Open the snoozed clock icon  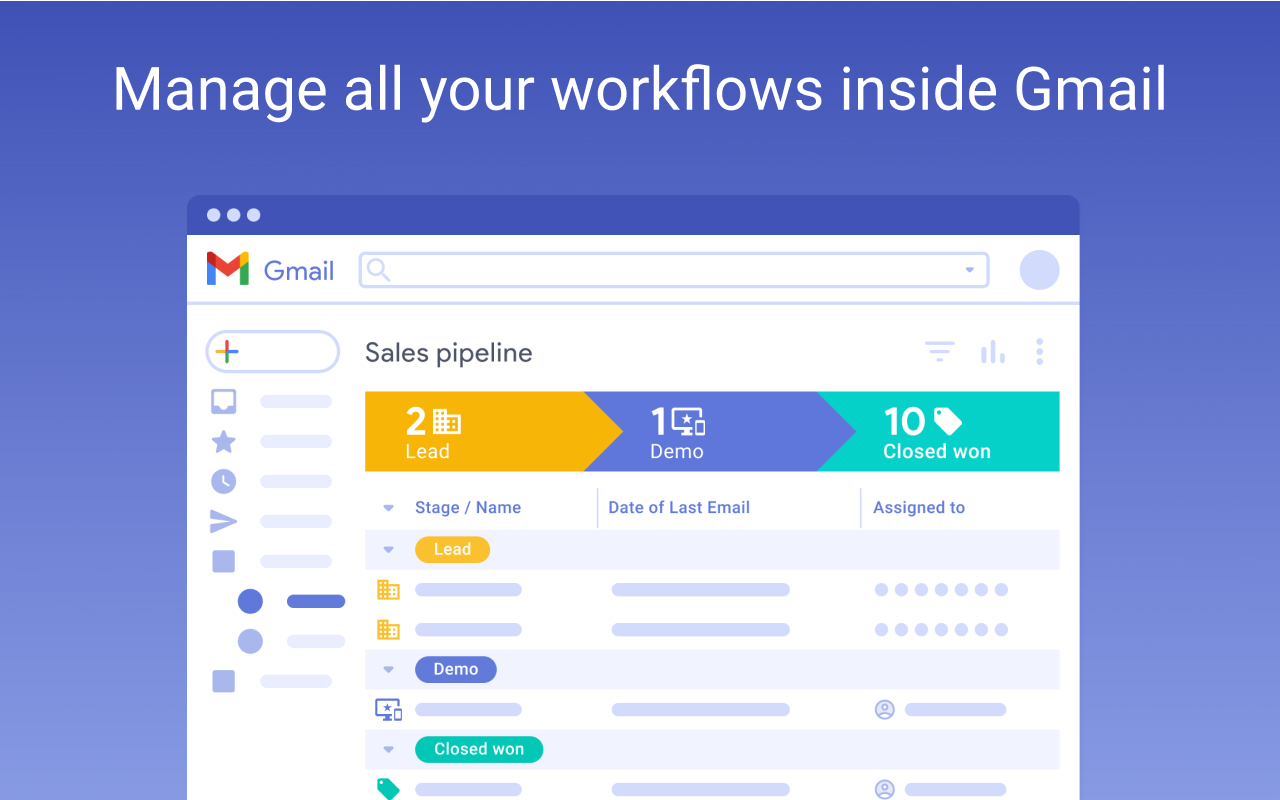(223, 481)
